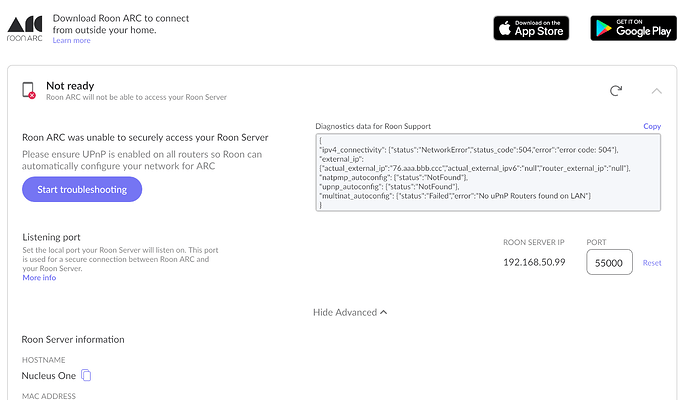Click the refresh status icon
Screen dimensions: 689x400
pos(616,91)
